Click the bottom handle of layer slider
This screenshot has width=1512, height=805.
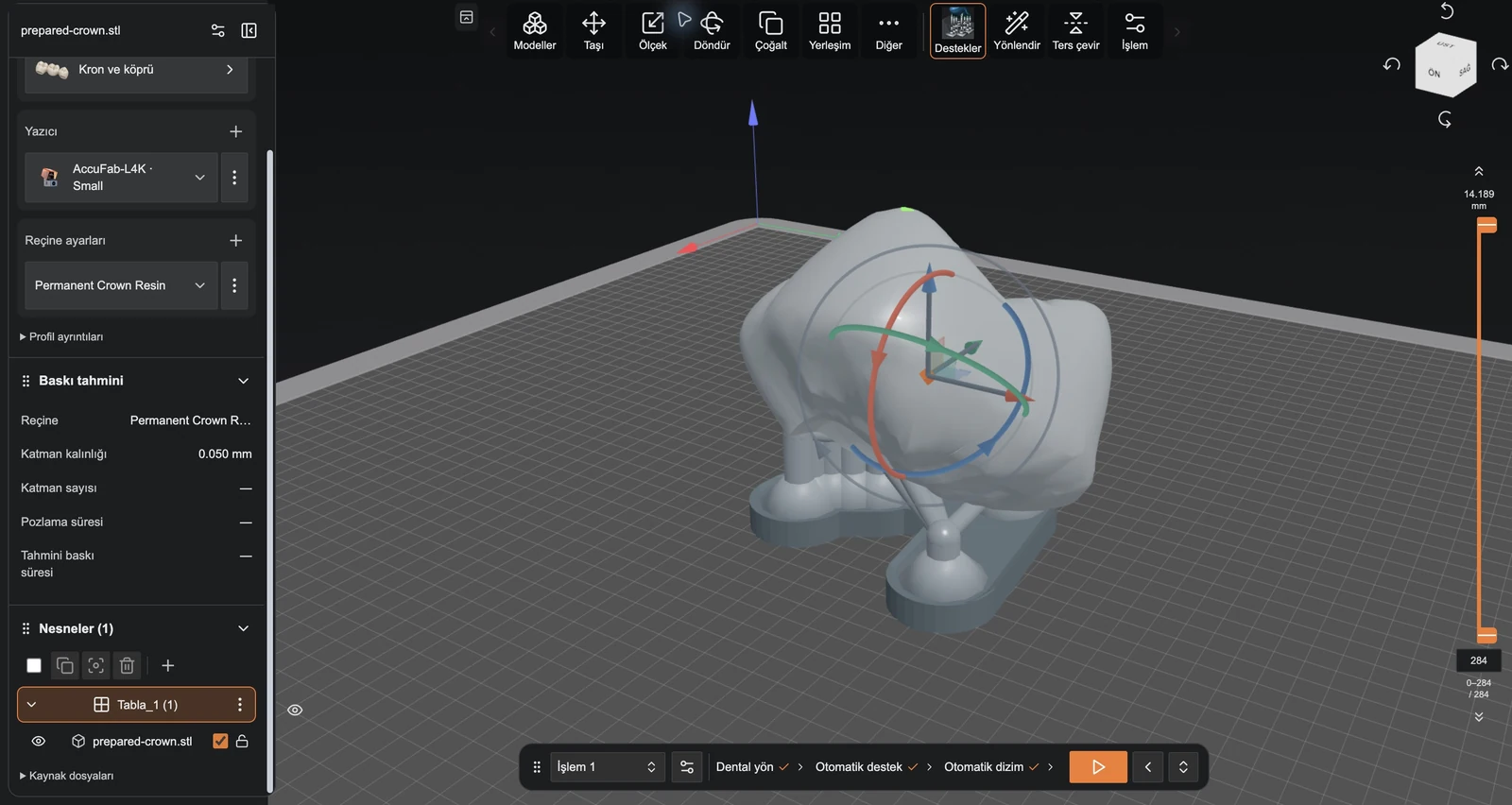1486,636
